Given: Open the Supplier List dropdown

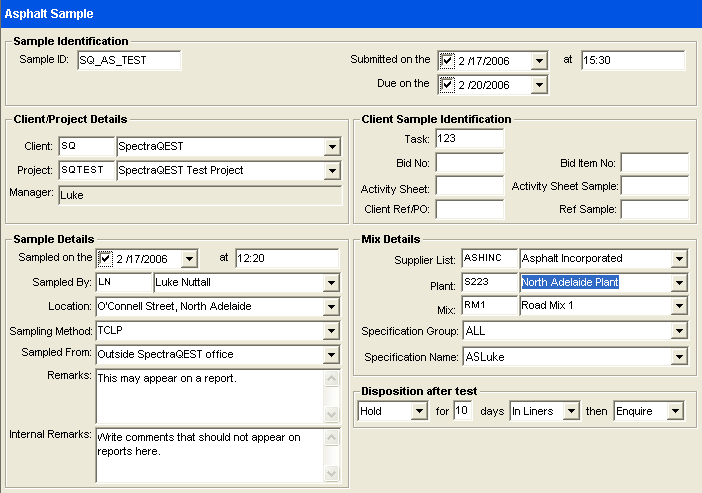Looking at the screenshot, I should 679,259.
